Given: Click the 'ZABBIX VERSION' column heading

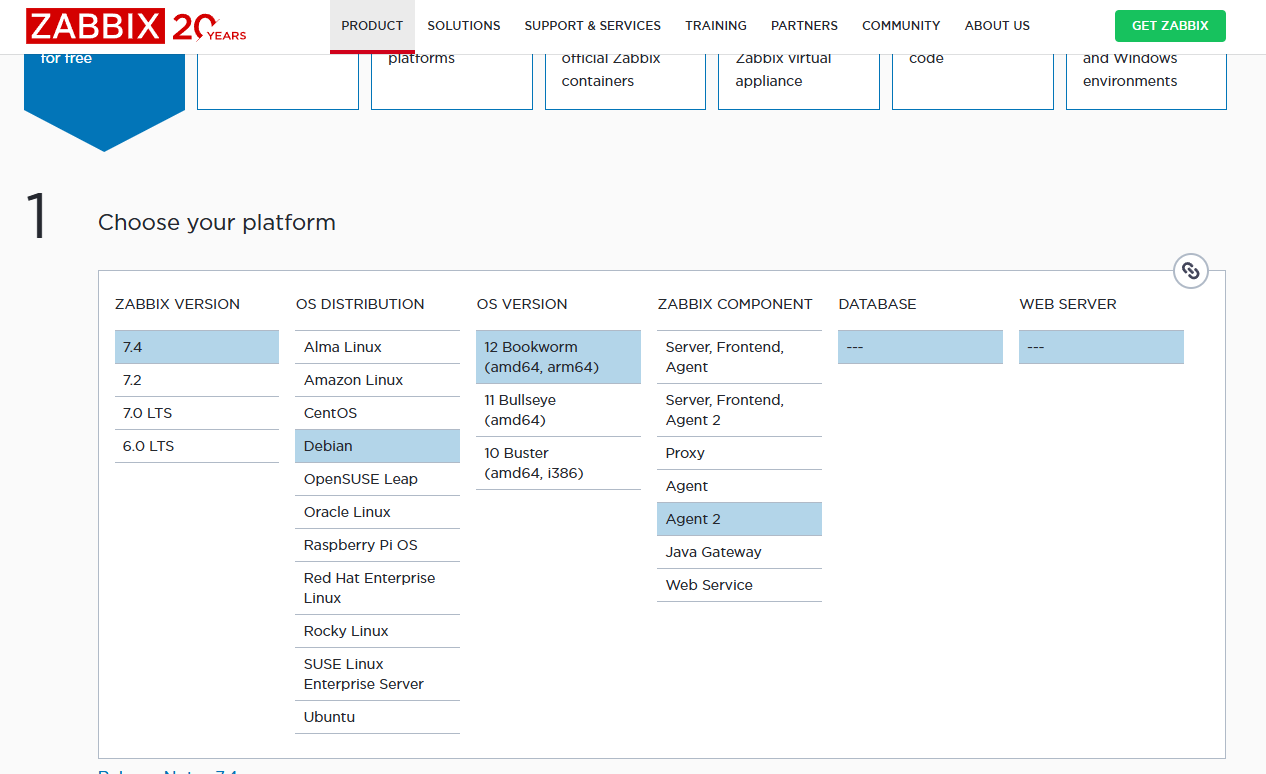Looking at the screenshot, I should pyautogui.click(x=178, y=304).
